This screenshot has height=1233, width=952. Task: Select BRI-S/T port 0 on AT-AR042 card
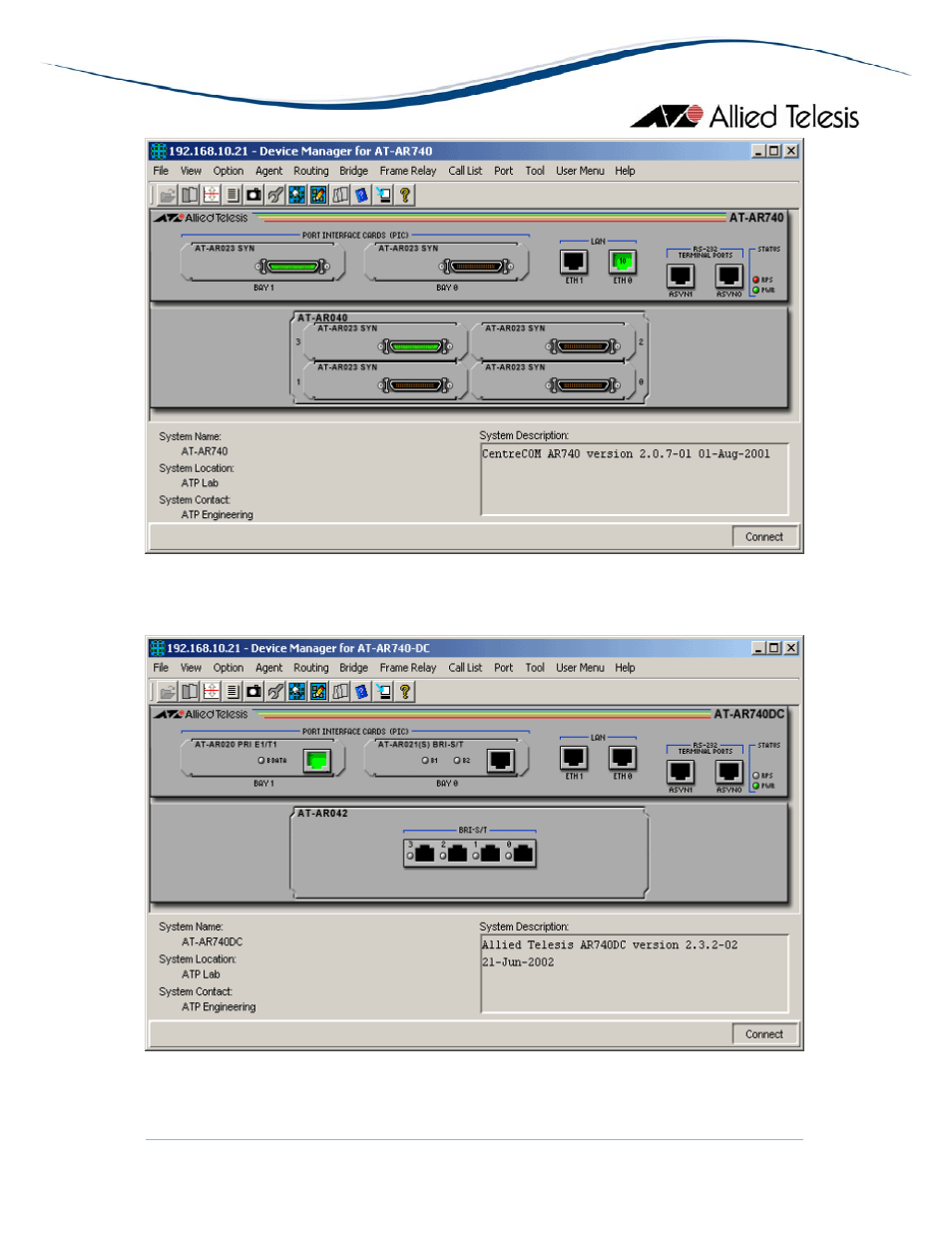[523, 854]
